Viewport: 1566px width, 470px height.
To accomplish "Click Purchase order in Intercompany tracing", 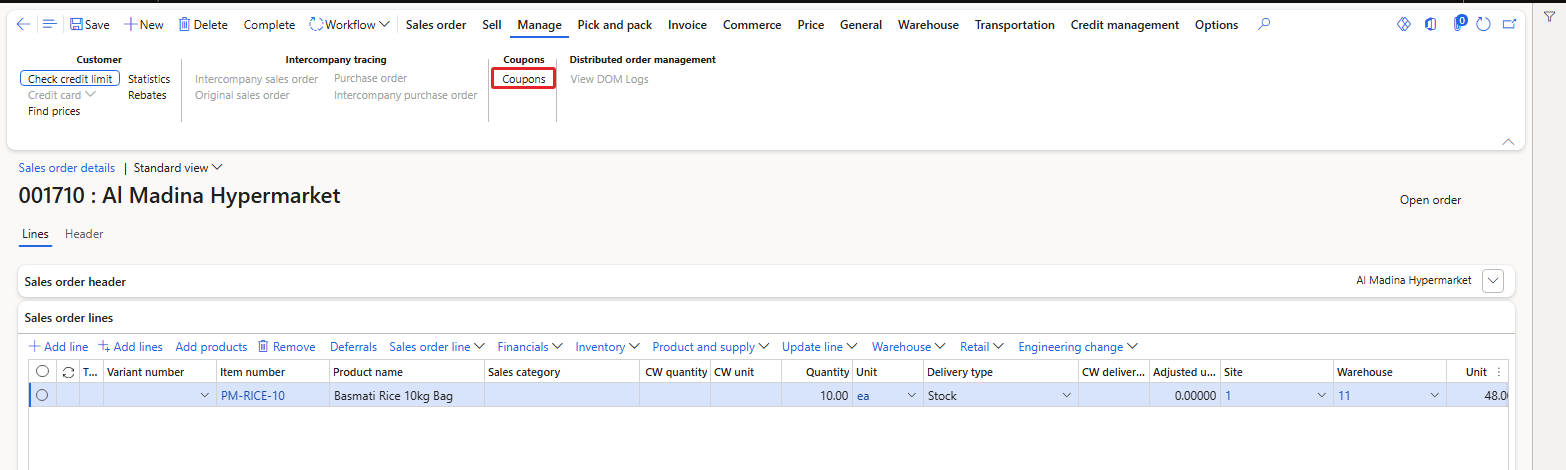I will tap(370, 78).
